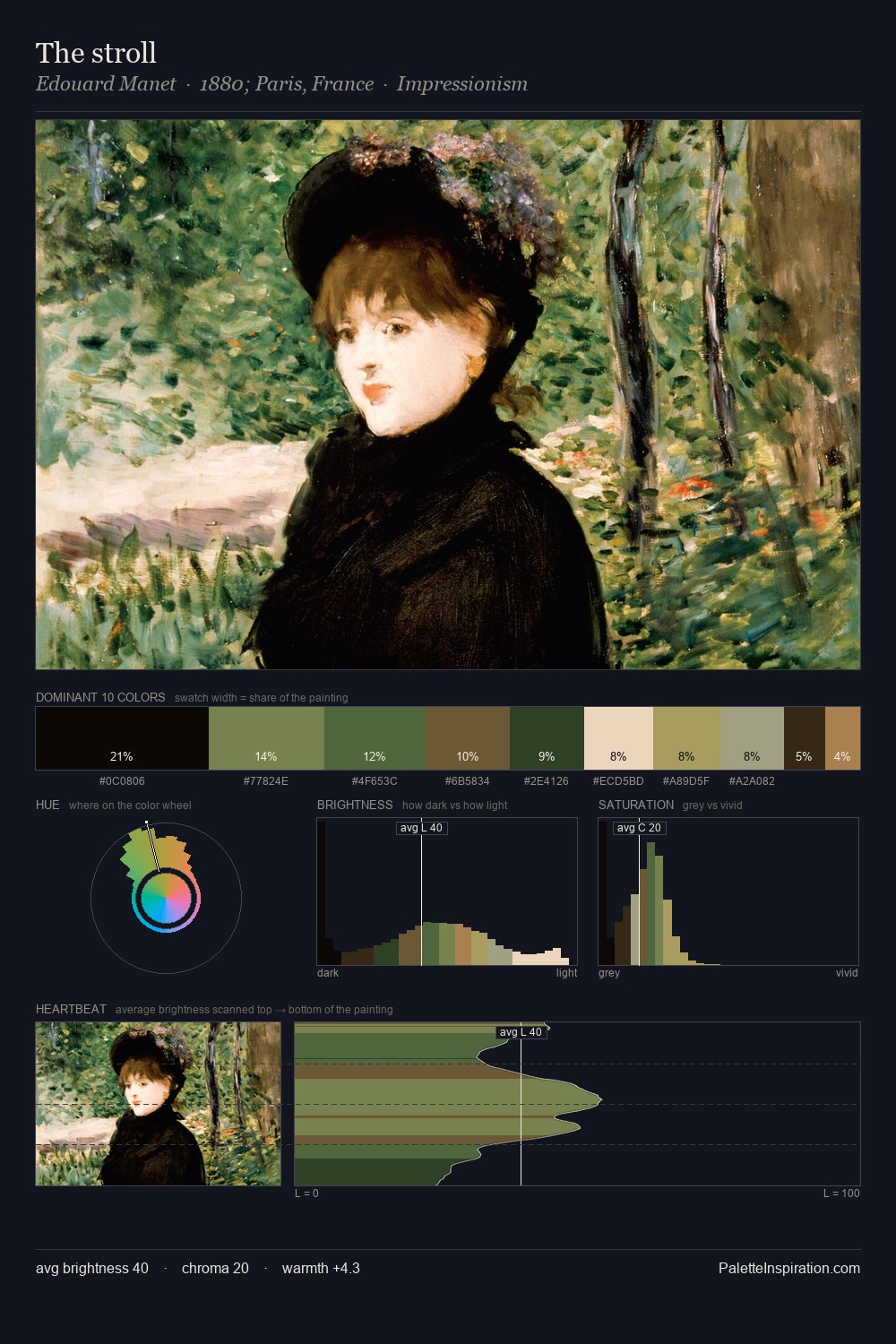Click the hex code #6B5834
The height and width of the screenshot is (1344, 896).
(468, 781)
